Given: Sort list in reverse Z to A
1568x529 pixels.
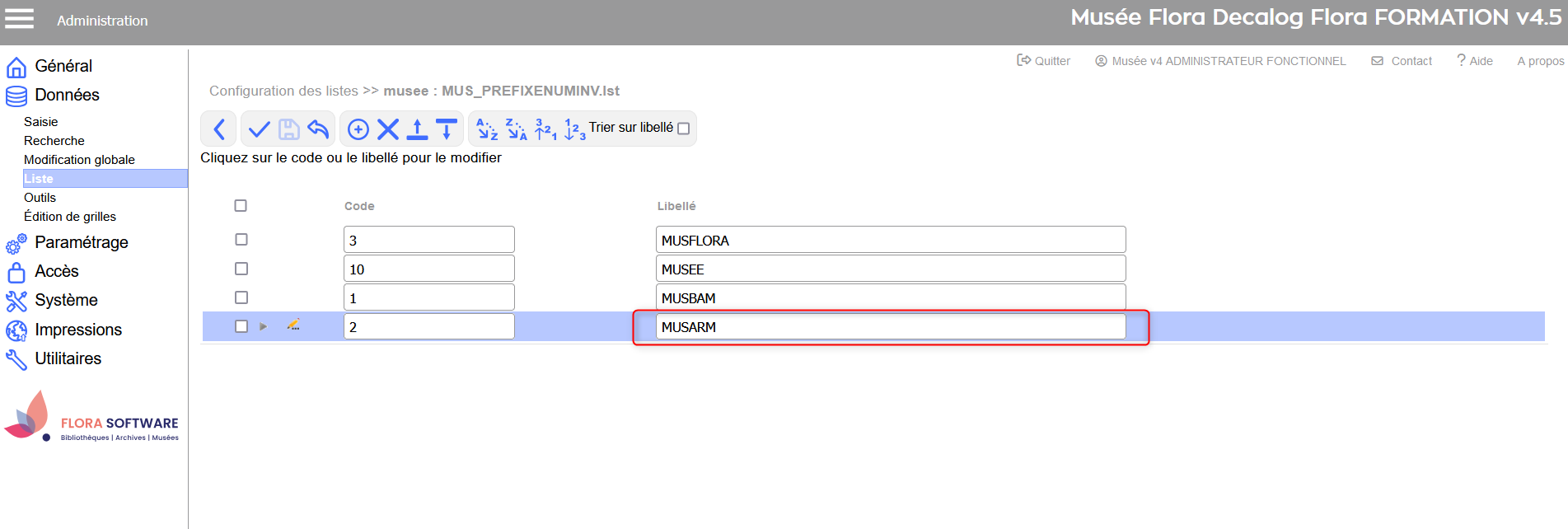Looking at the screenshot, I should (517, 129).
